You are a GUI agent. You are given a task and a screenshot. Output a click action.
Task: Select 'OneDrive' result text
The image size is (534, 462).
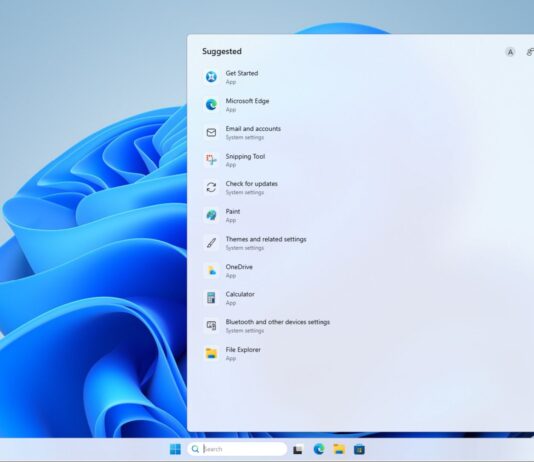pyautogui.click(x=239, y=267)
